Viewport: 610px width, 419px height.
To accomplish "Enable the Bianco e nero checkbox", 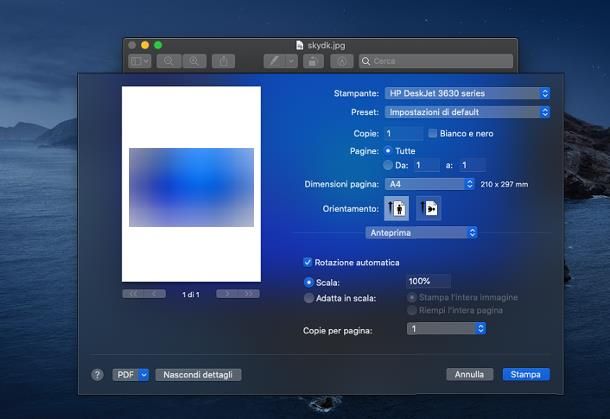I will 433,133.
